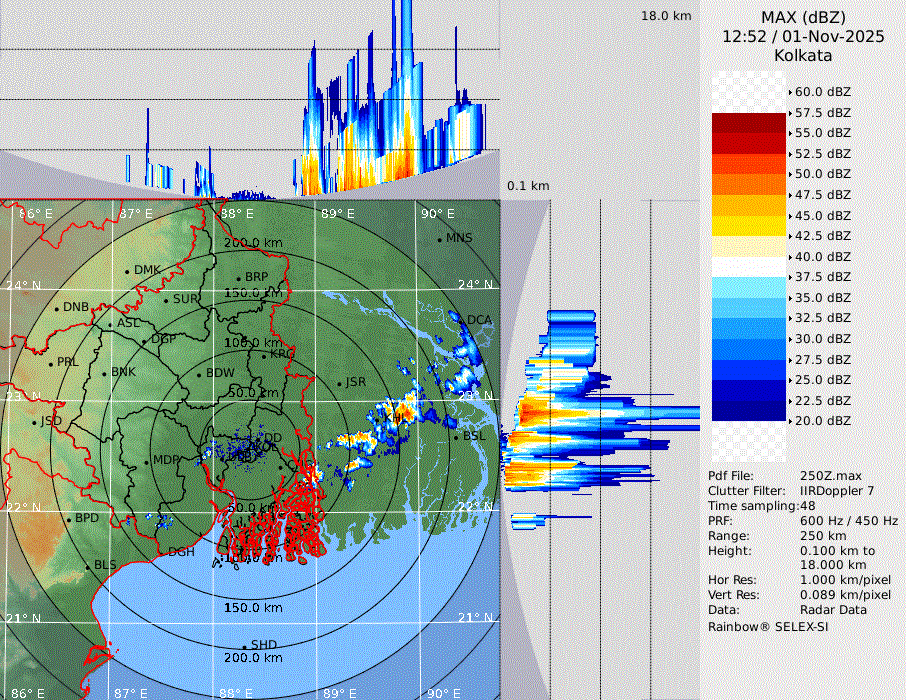Select the BDW station marker
The width and height of the screenshot is (906, 700).
pyautogui.click(x=200, y=374)
